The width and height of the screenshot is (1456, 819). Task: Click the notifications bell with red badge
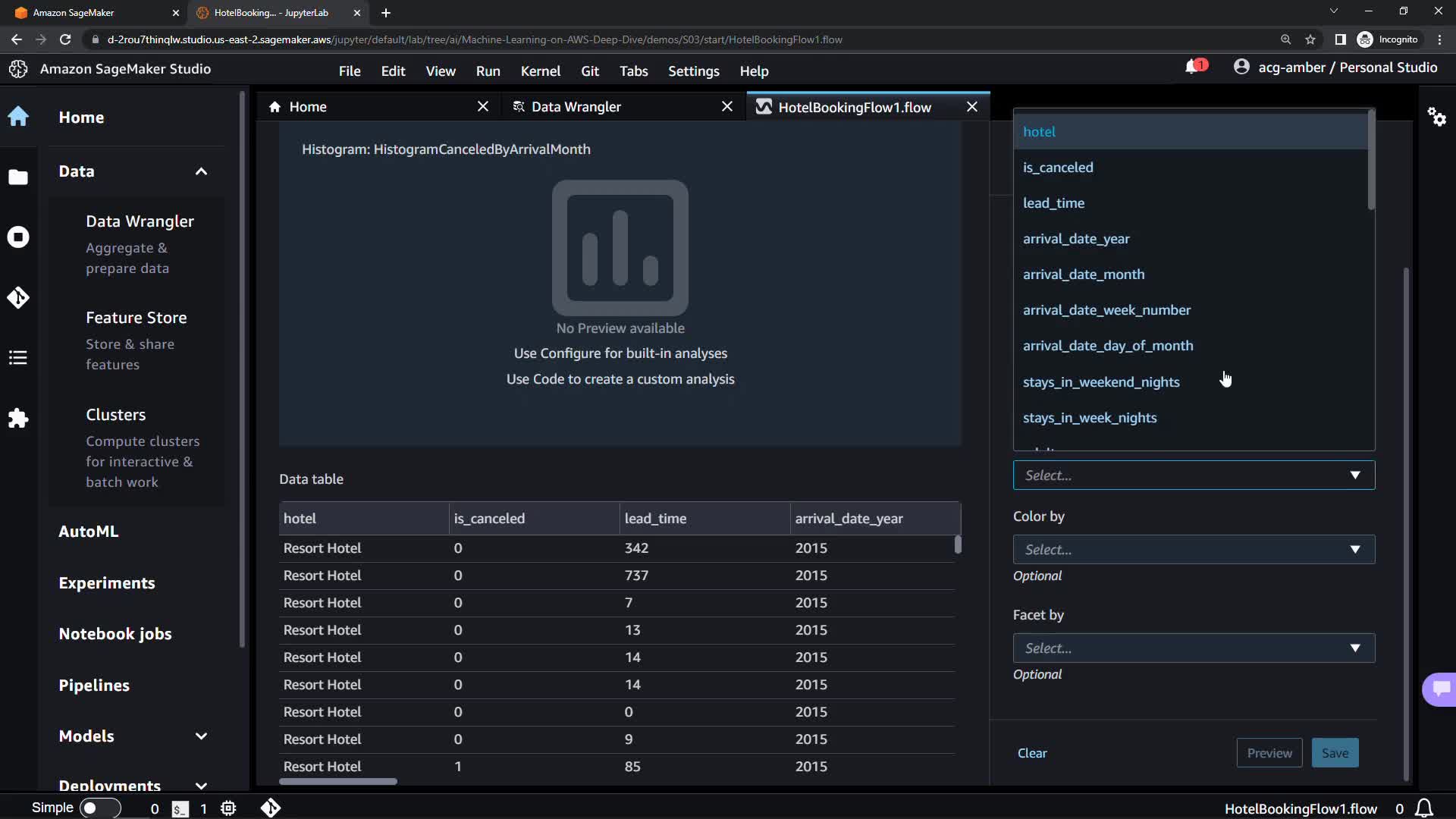(1194, 67)
